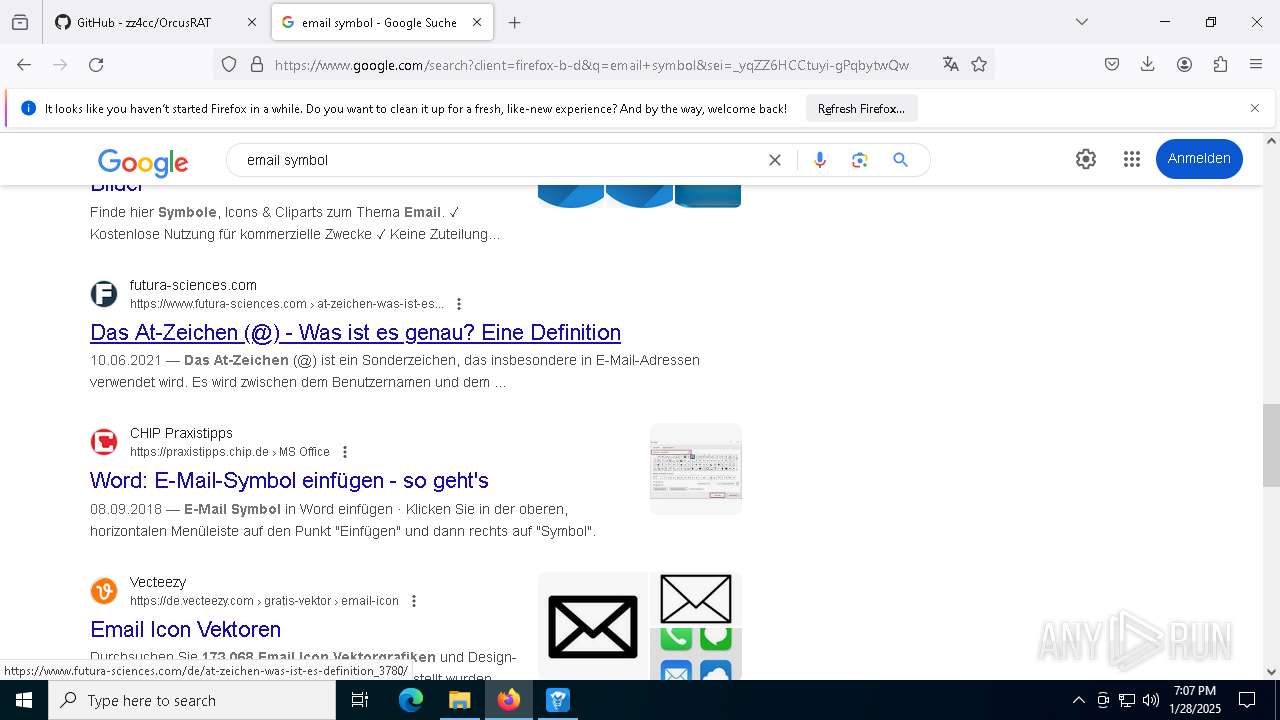Open Vecteezy black envelope thumbnail
Screen dimensions: 1280x720
click(593, 627)
